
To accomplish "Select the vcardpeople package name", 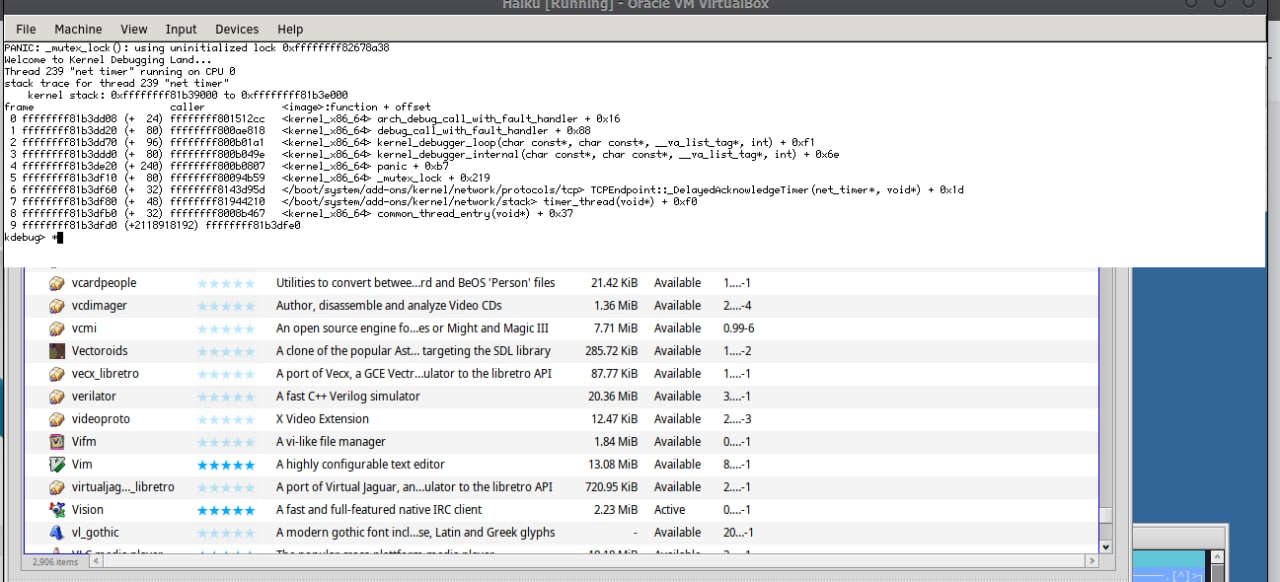I will 104,283.
